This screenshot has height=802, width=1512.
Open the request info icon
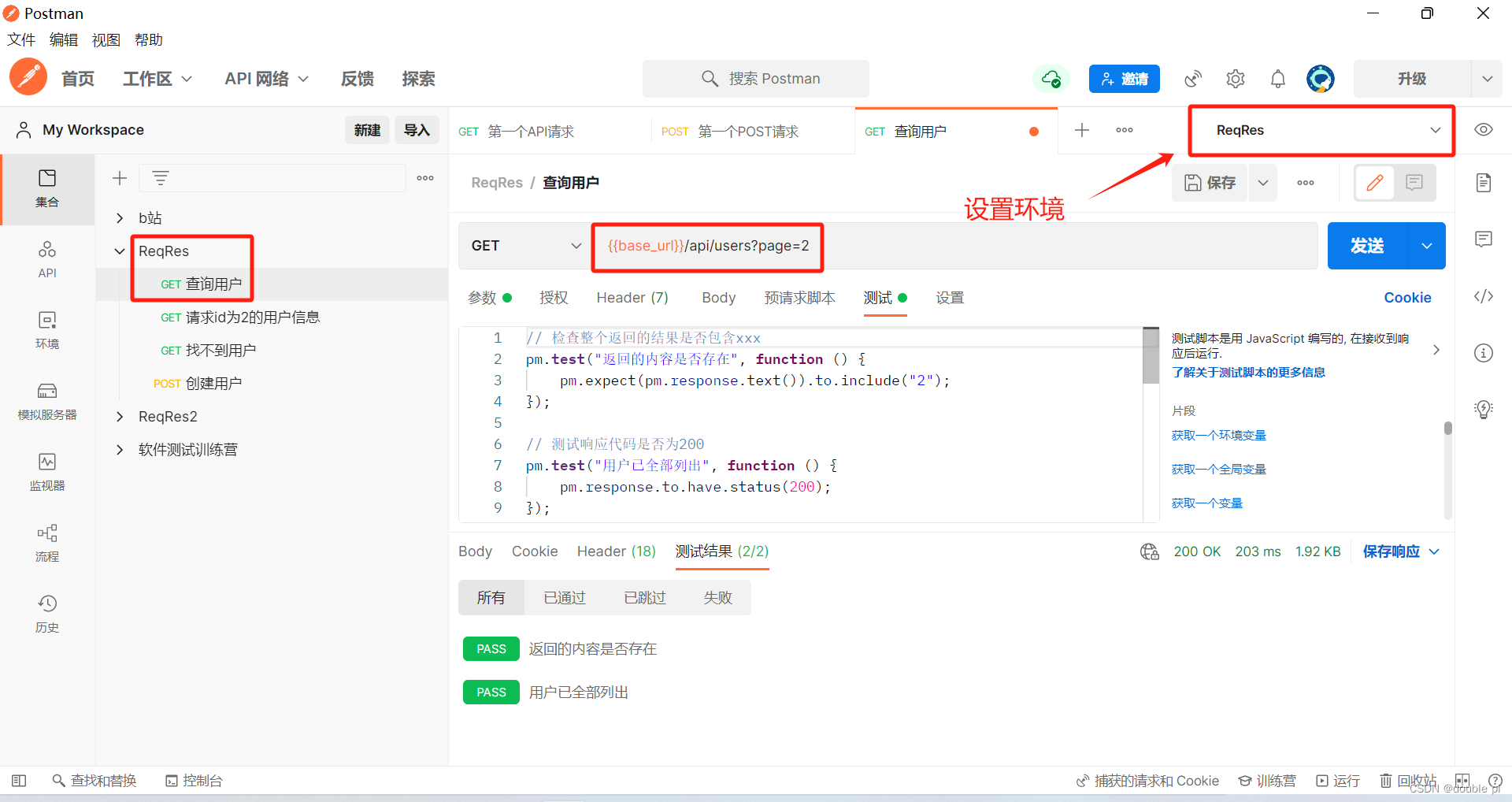click(x=1484, y=353)
